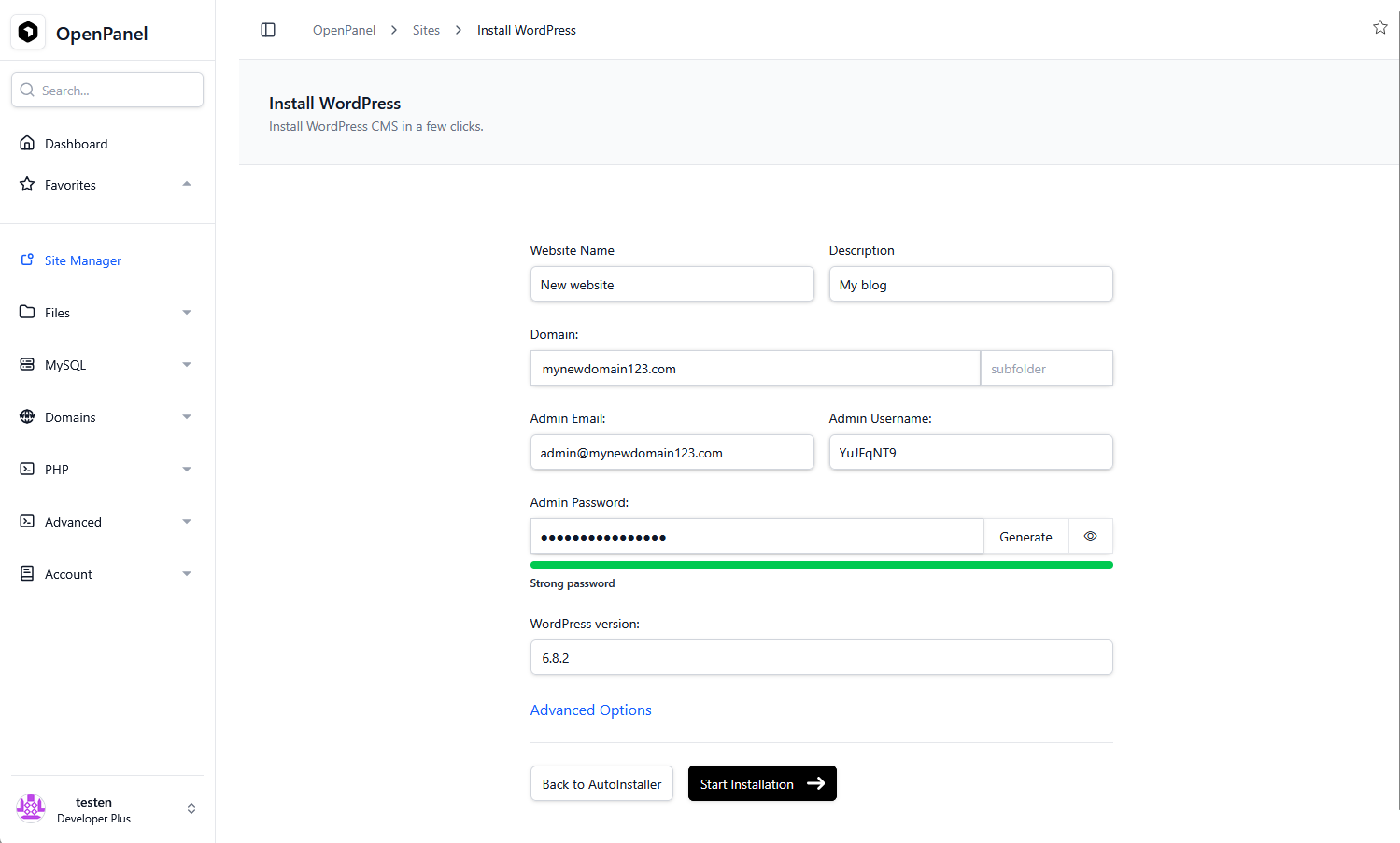Screen dimensions: 1400x843
Task: Click the Dashboard home icon
Action: [x=27, y=143]
